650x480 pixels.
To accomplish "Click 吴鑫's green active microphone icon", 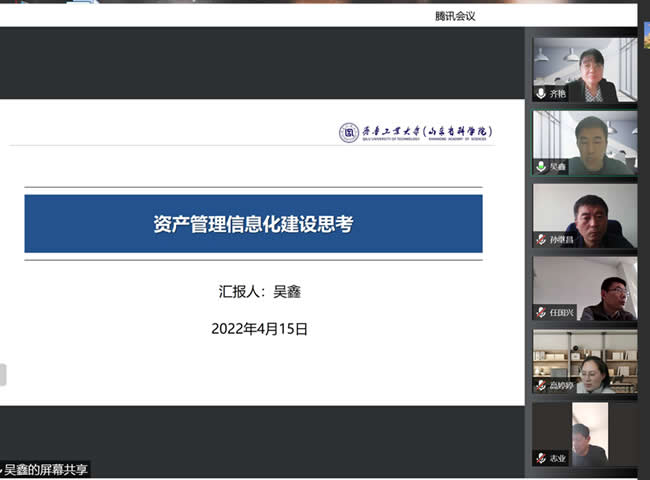I will click(541, 167).
